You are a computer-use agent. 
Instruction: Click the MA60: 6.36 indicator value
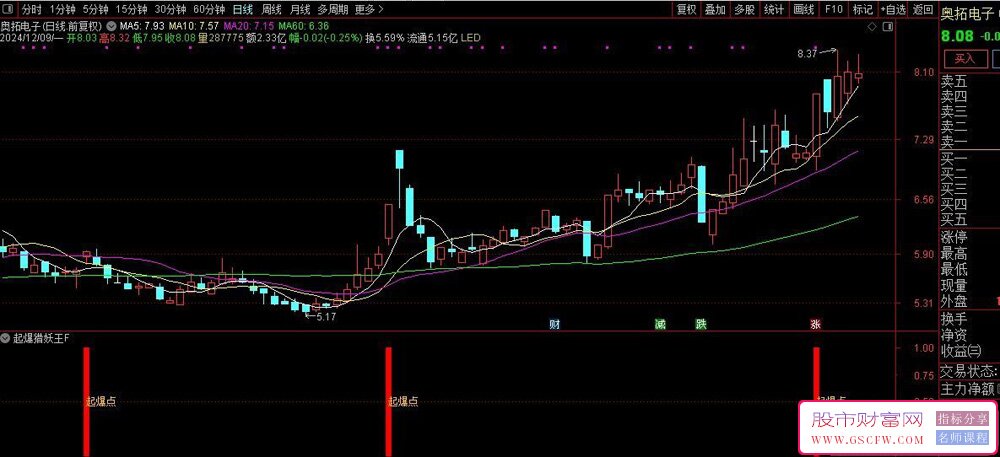[x=304, y=26]
